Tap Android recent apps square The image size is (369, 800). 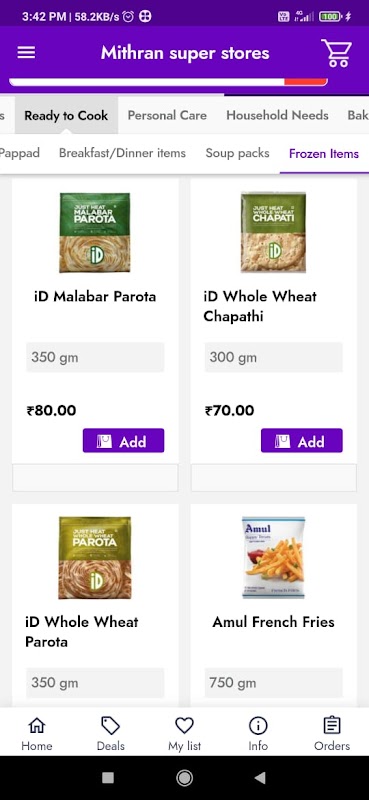tap(108, 778)
